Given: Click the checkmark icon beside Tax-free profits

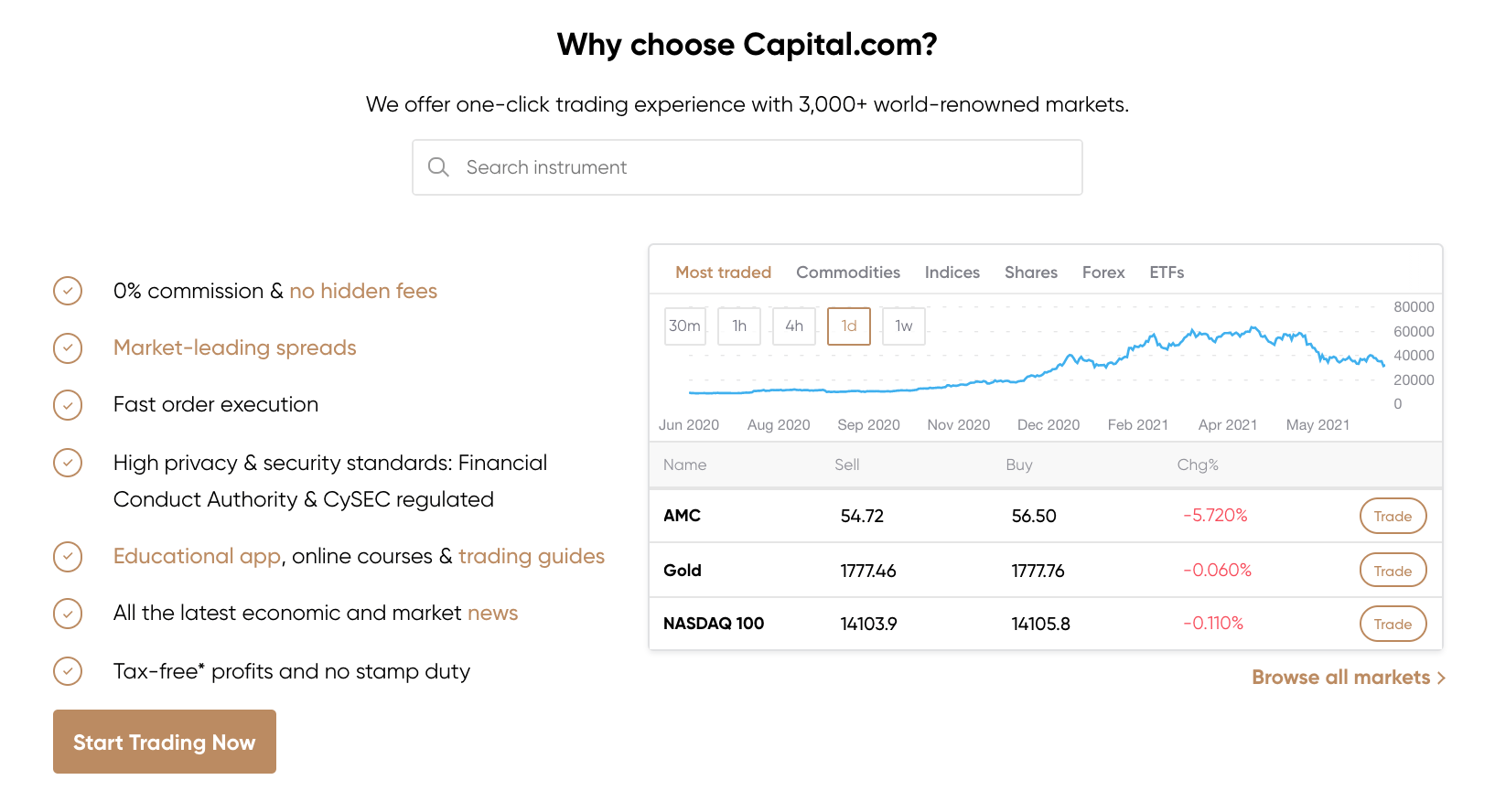Looking at the screenshot, I should click(x=68, y=671).
